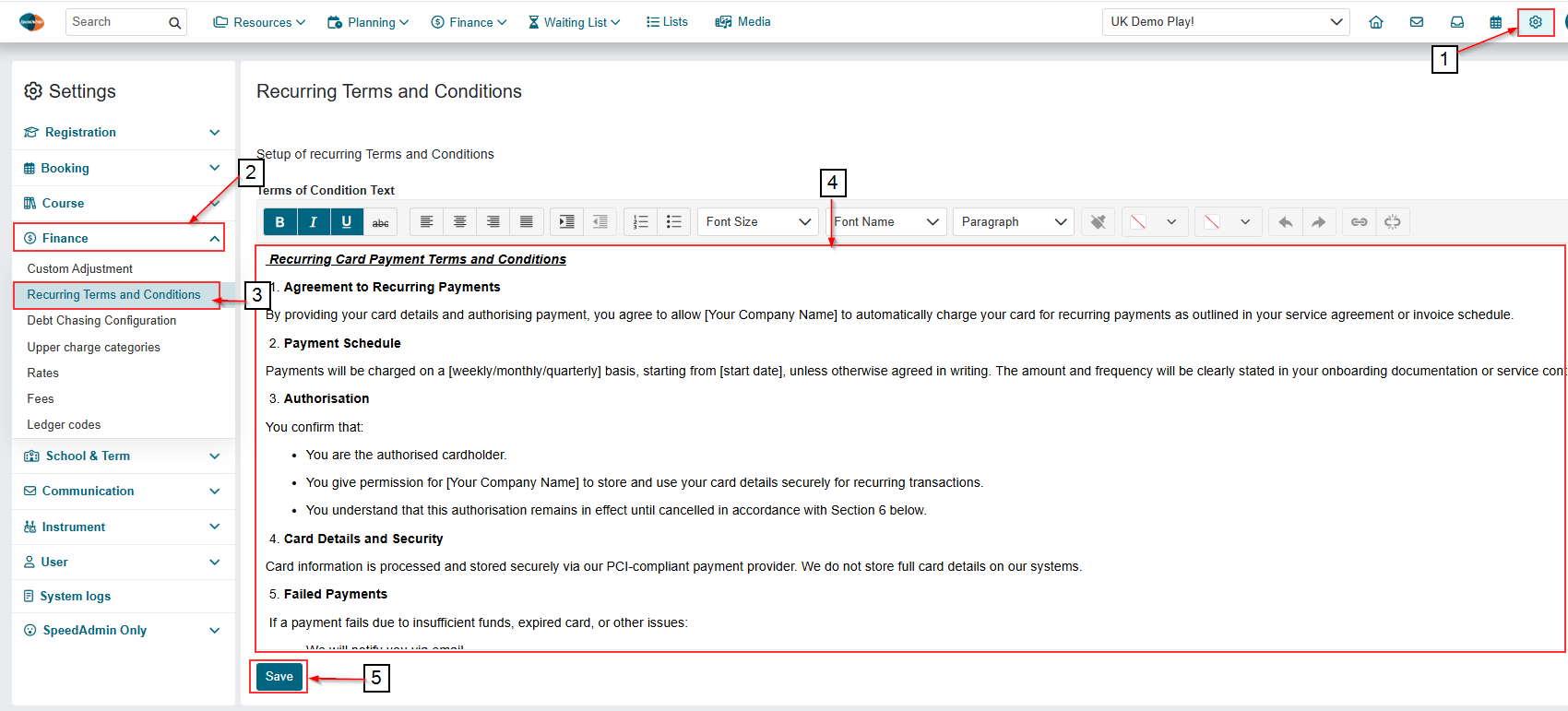Screen dimensions: 1568x711
Task: Open the home icon in top bar
Action: coord(1376,22)
